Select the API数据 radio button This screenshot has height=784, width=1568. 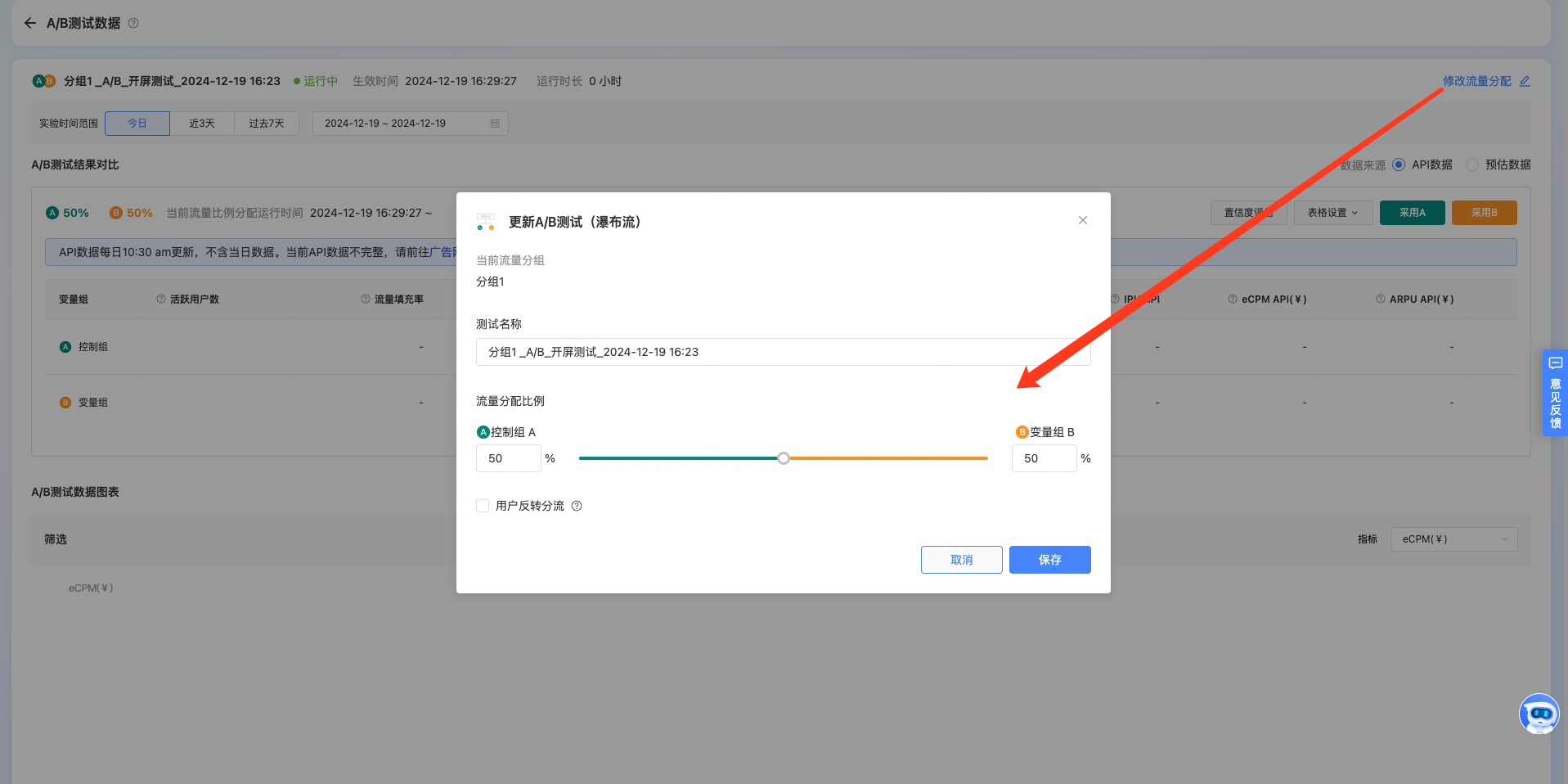coord(1399,164)
